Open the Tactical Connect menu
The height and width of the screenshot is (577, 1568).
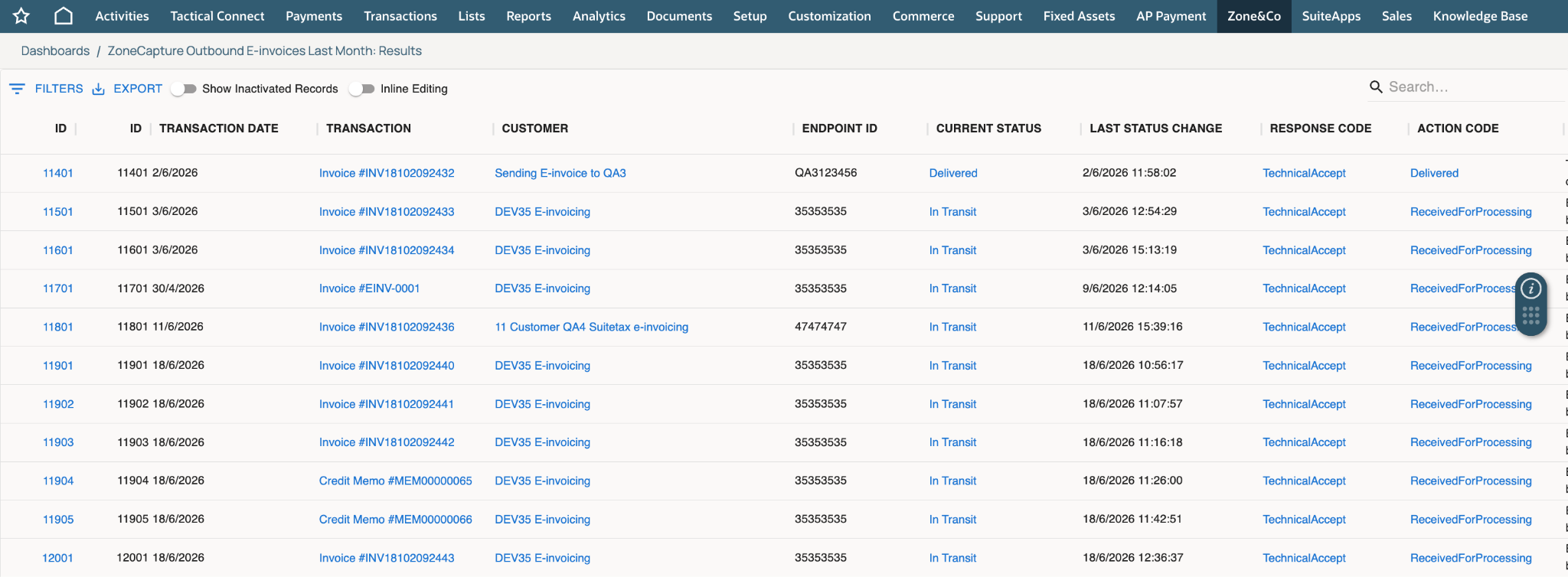217,16
